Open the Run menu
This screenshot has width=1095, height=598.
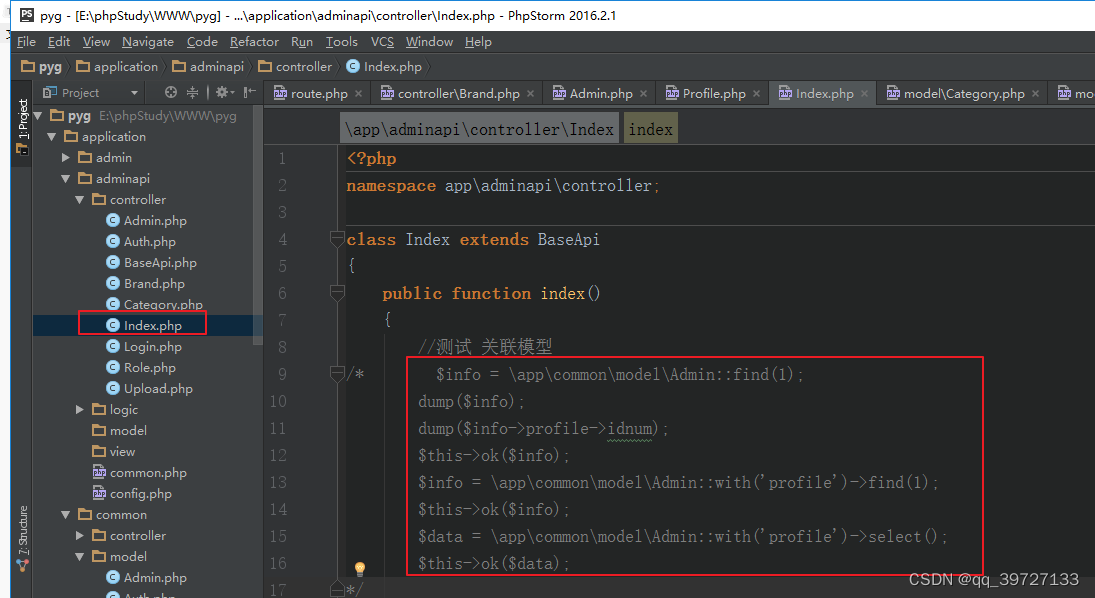point(302,42)
